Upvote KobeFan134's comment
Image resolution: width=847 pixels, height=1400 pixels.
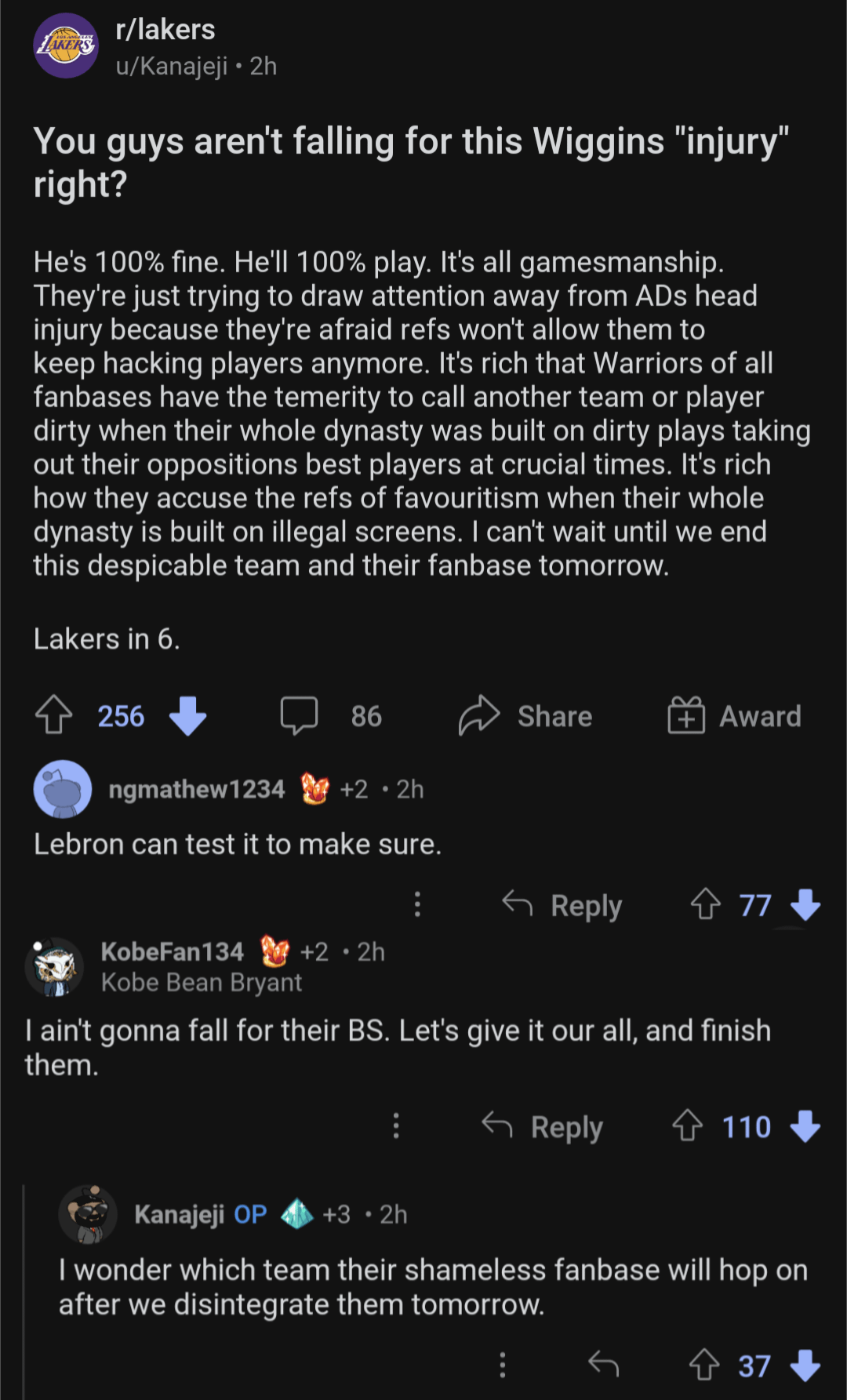pyautogui.click(x=688, y=1126)
